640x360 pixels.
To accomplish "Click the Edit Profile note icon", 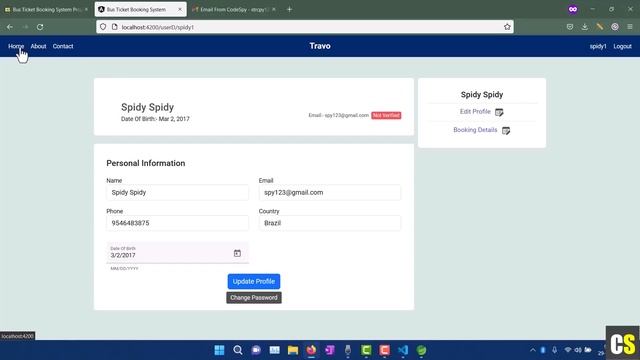I will [499, 112].
